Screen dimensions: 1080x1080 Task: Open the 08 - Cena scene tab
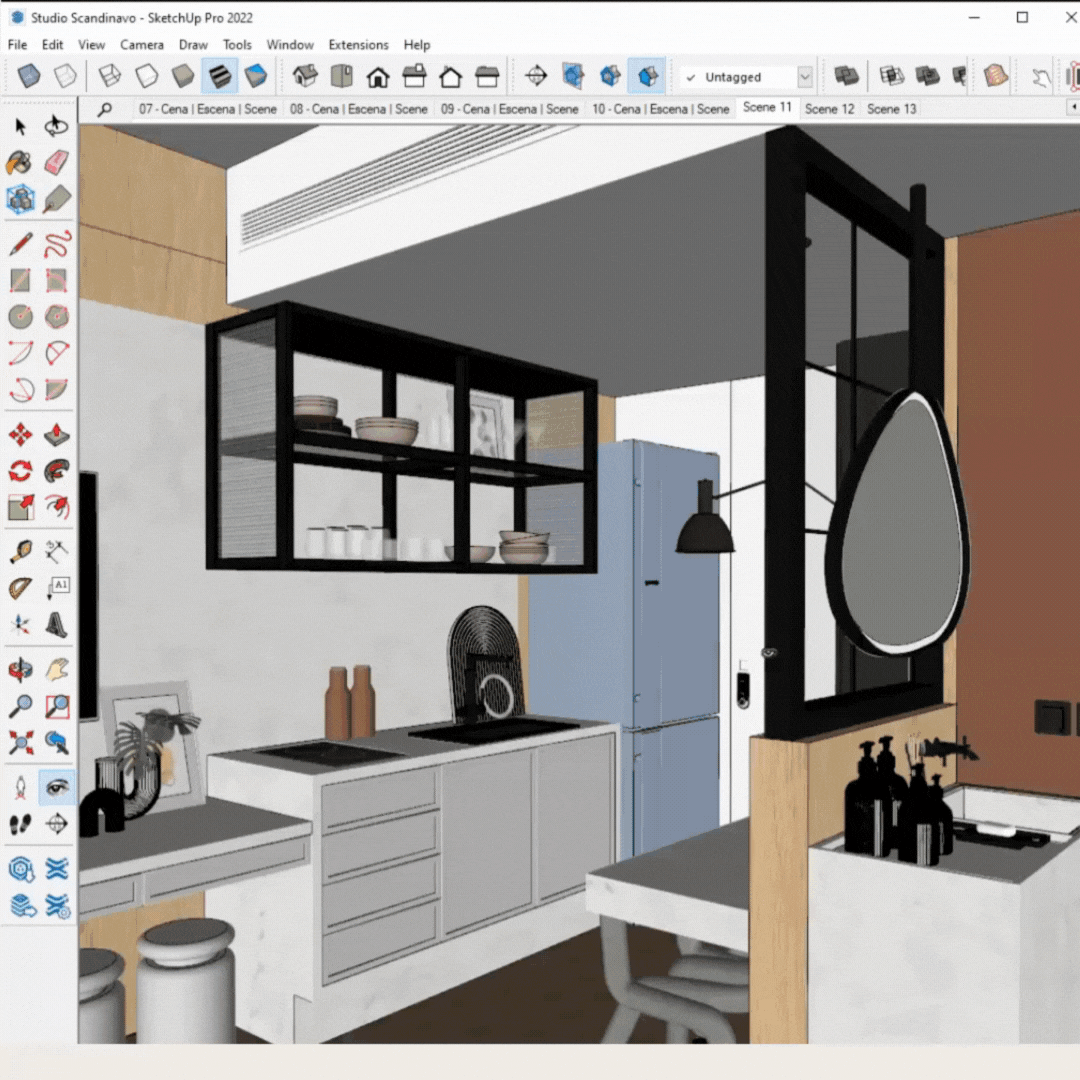(x=358, y=109)
